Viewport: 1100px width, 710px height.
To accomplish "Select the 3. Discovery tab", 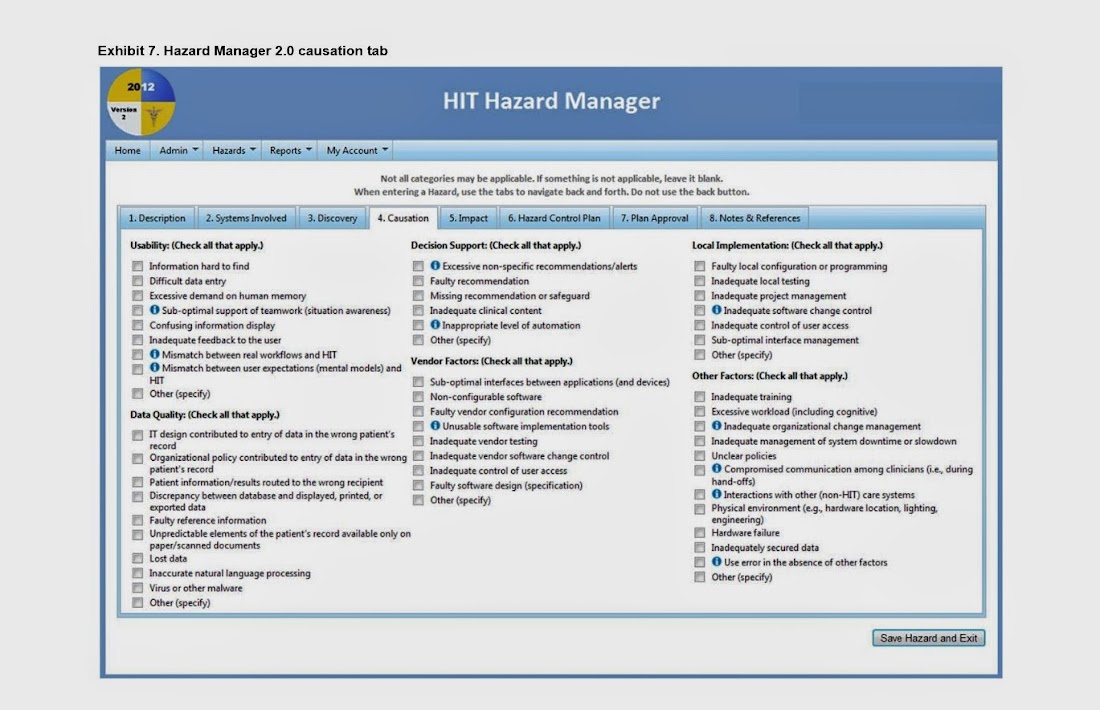I will [x=333, y=218].
